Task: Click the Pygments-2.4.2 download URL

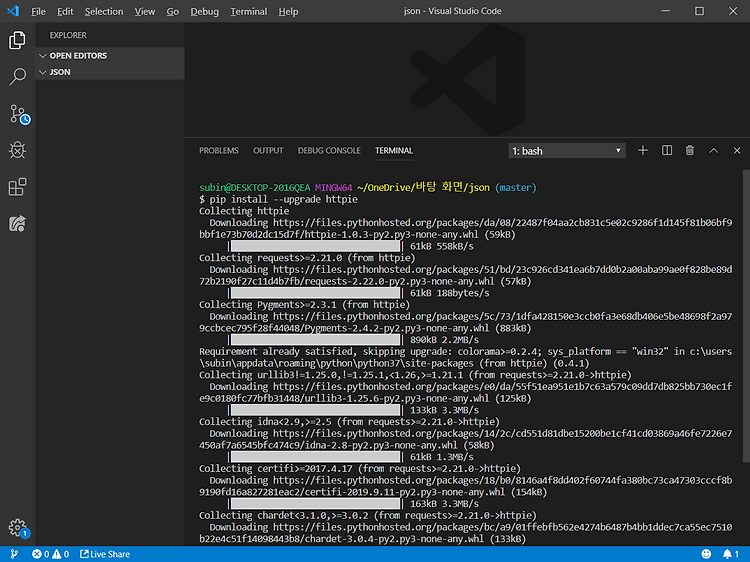Action: [x=465, y=322]
